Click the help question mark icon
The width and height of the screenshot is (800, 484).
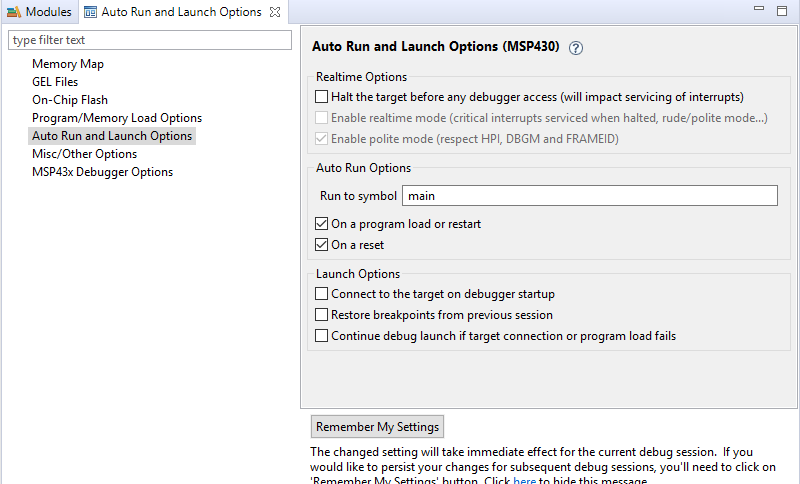pyautogui.click(x=576, y=48)
